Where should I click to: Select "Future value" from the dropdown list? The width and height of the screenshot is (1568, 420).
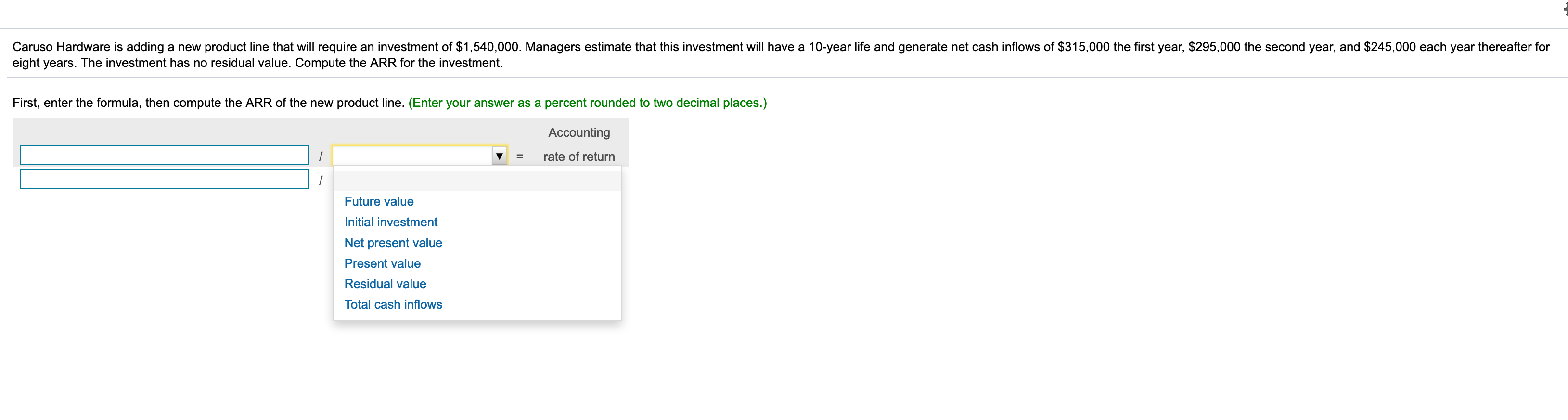tap(379, 201)
